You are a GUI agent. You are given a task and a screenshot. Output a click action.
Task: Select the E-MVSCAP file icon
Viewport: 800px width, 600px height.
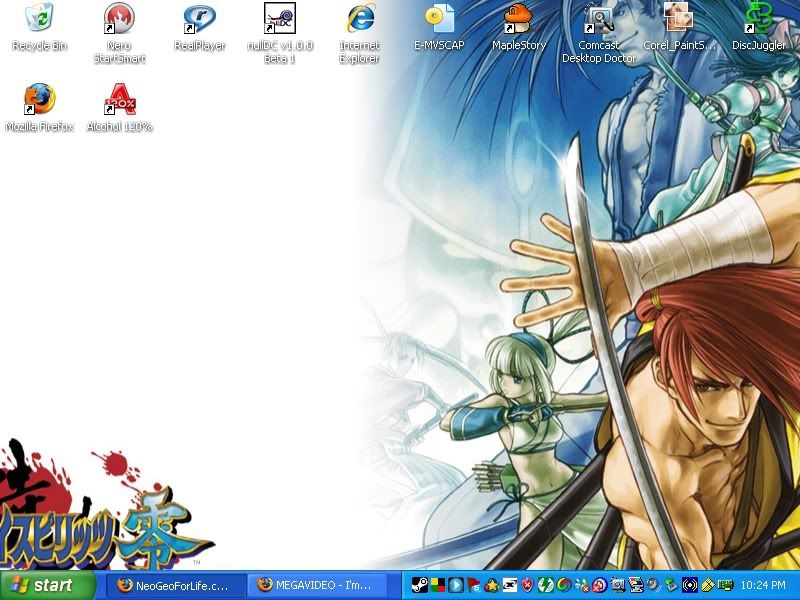[x=439, y=28]
